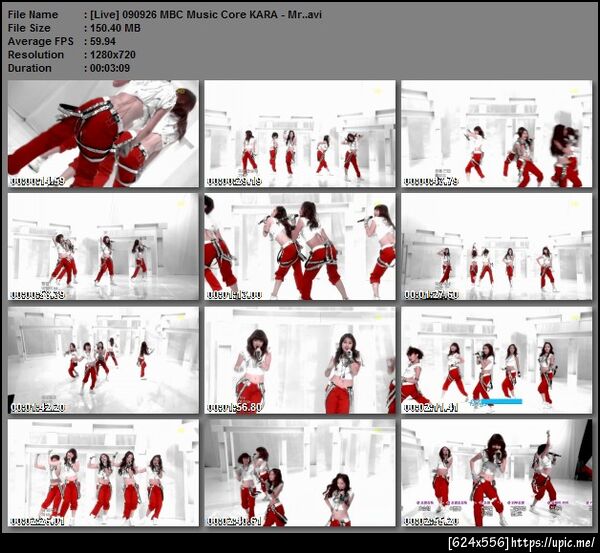Image resolution: width=600 pixels, height=553 pixels.
Task: Click the 'File Name' label
Action: (33, 15)
